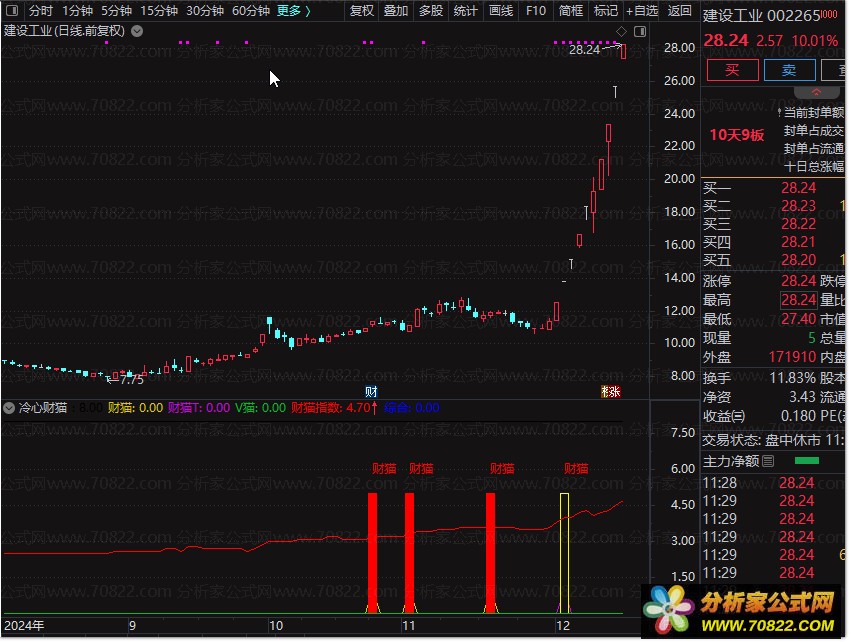Click the 当前封单额 label

point(814,113)
